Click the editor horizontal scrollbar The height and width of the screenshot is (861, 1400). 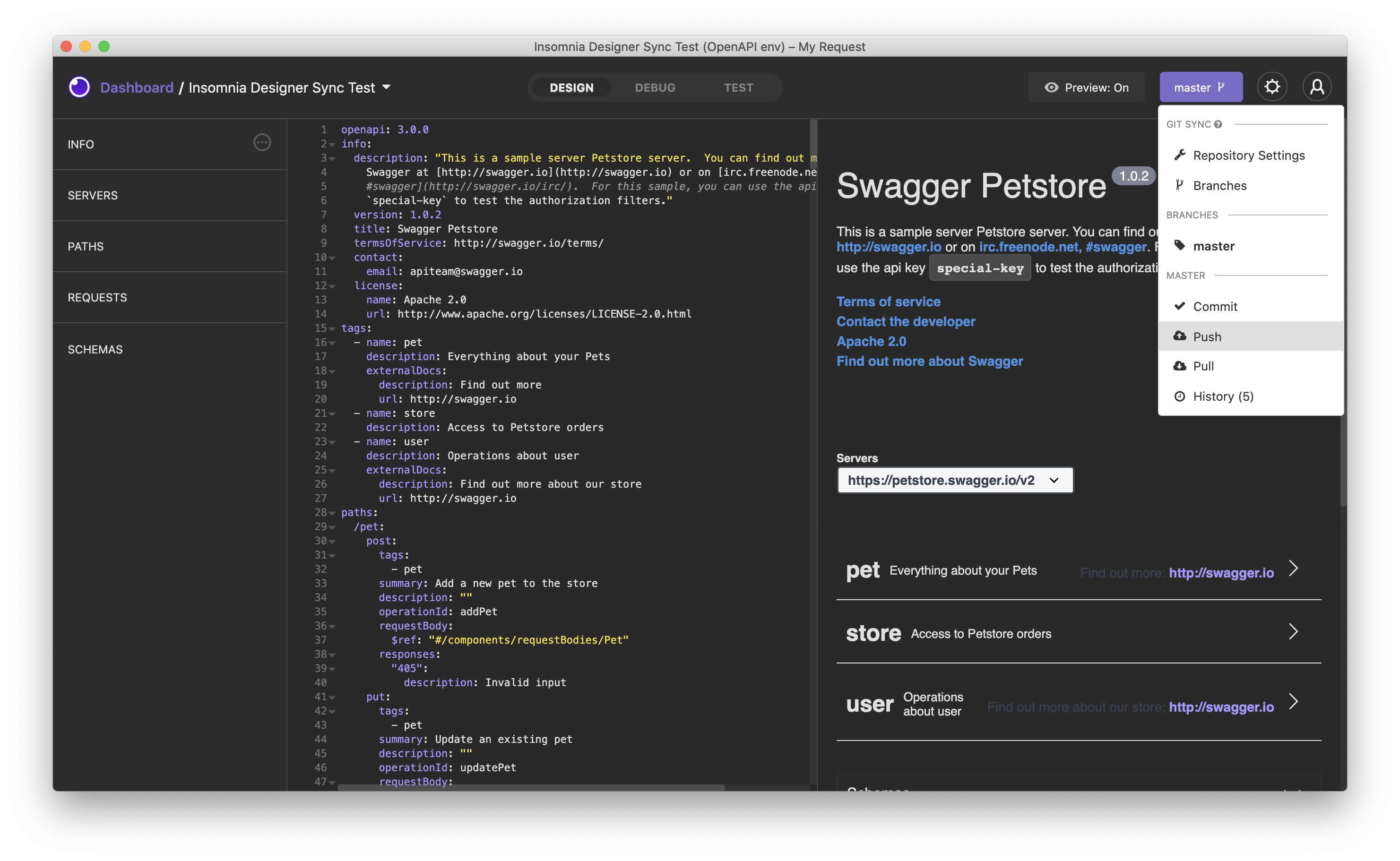click(x=530, y=788)
